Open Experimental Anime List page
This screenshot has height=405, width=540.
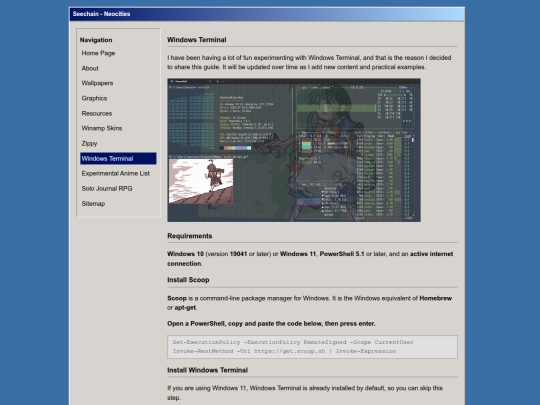pyautogui.click(x=115, y=173)
